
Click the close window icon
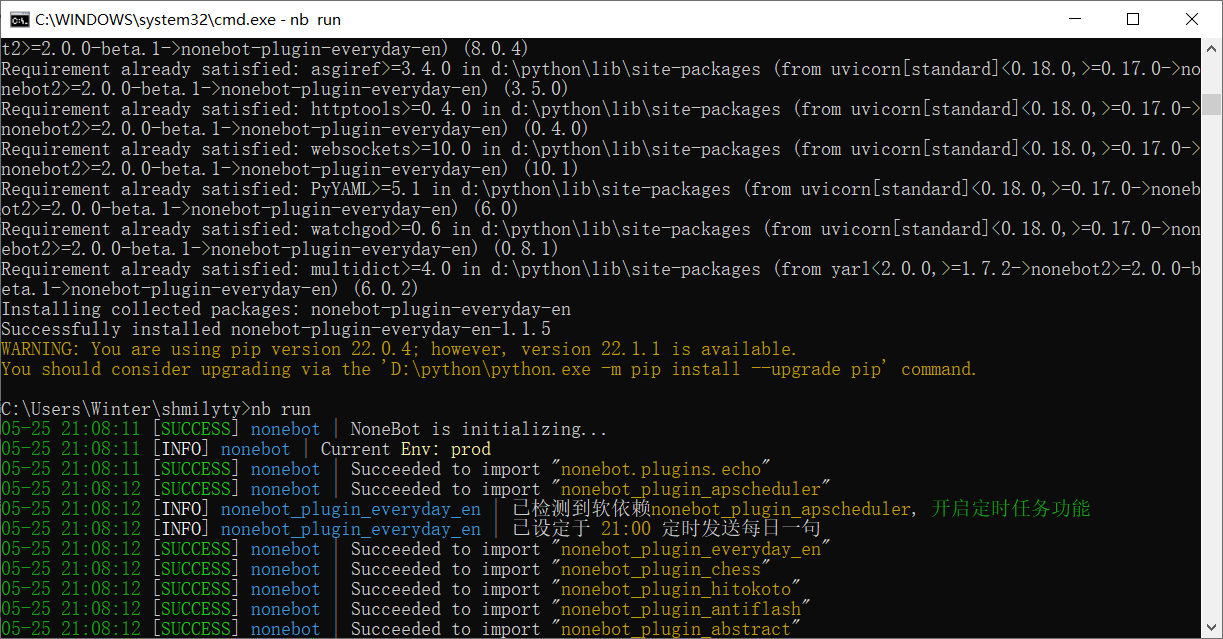tap(1191, 19)
